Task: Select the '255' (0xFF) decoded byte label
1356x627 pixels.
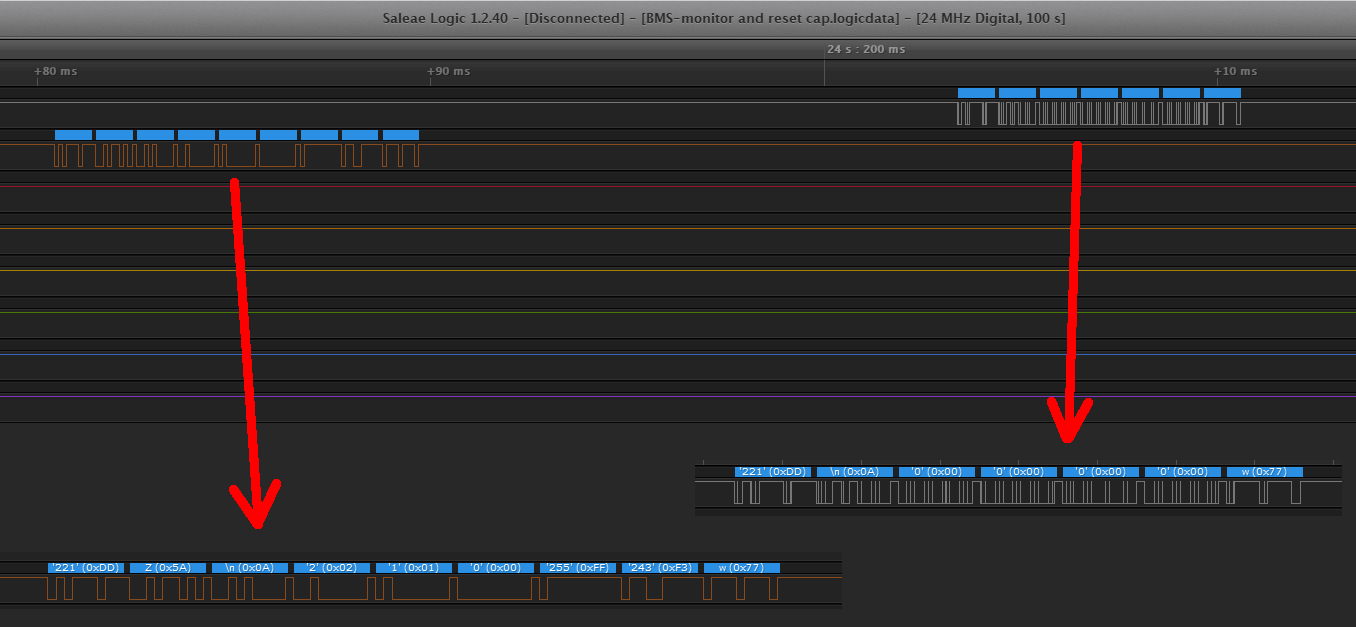Action: 577,568
